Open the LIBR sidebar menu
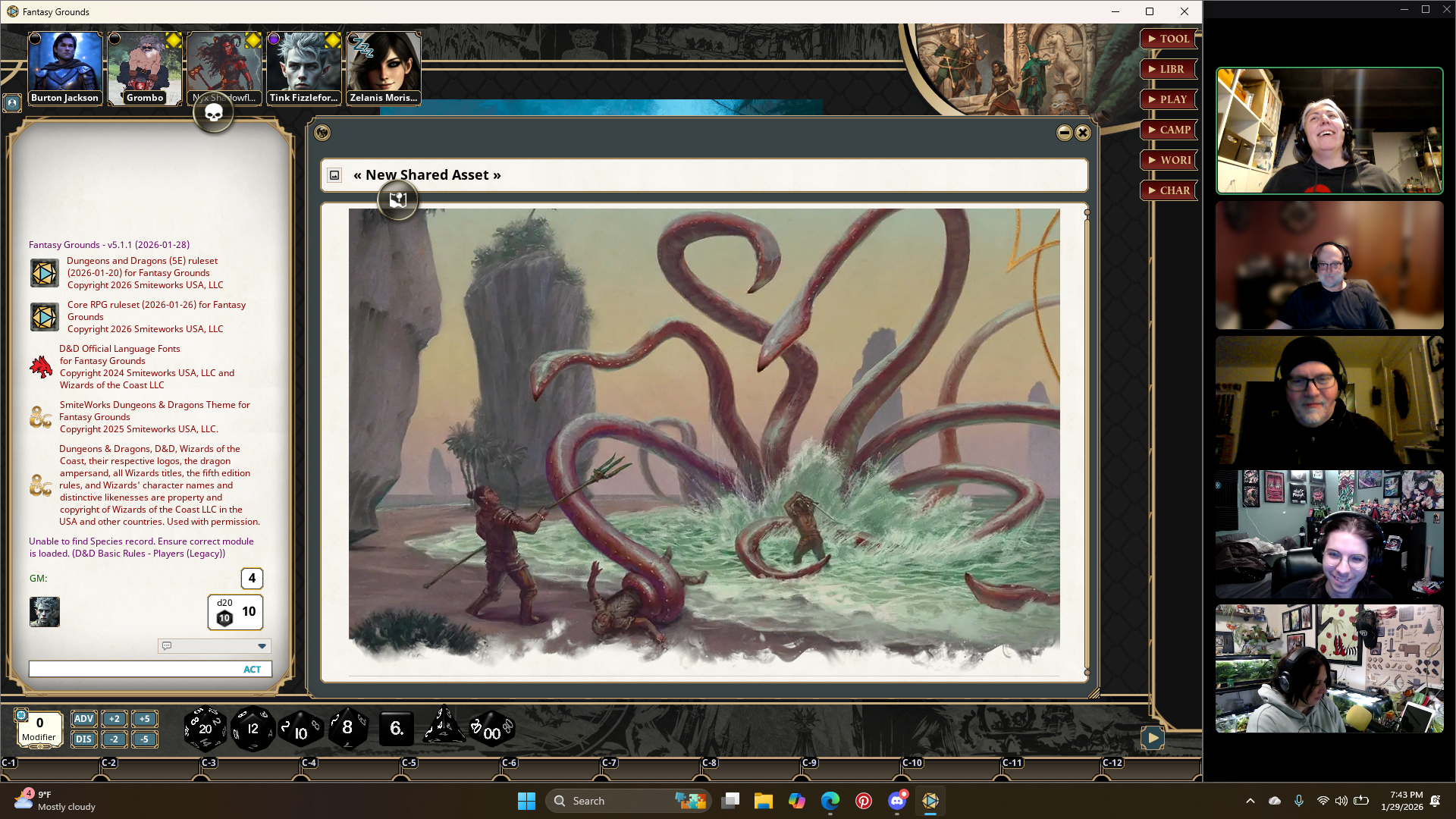Screen dimensions: 1456x819 click(1168, 69)
